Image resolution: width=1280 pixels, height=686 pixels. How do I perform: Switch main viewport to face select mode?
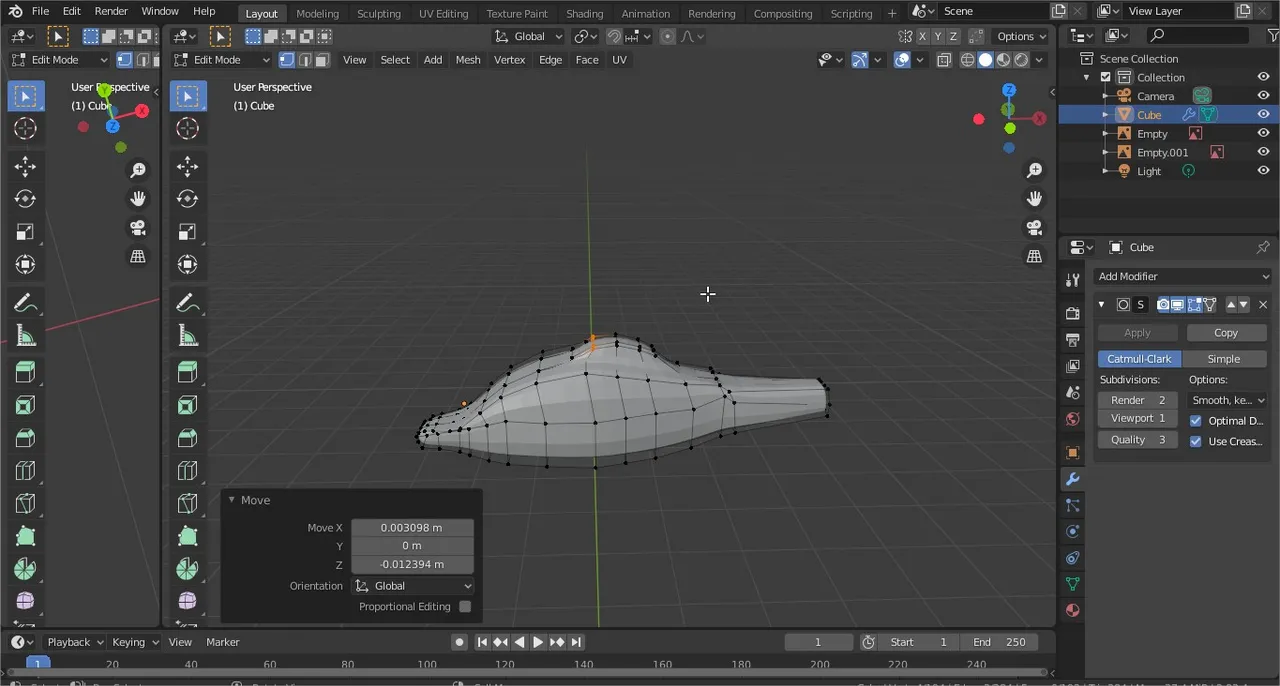tap(322, 60)
